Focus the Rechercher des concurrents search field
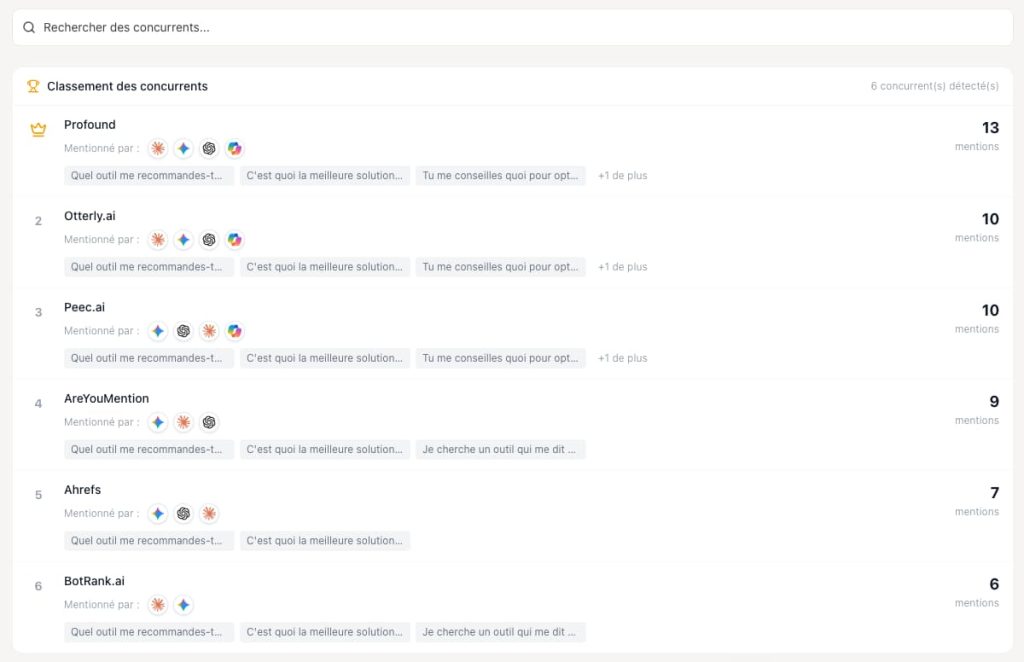The width and height of the screenshot is (1024, 662). [x=513, y=27]
